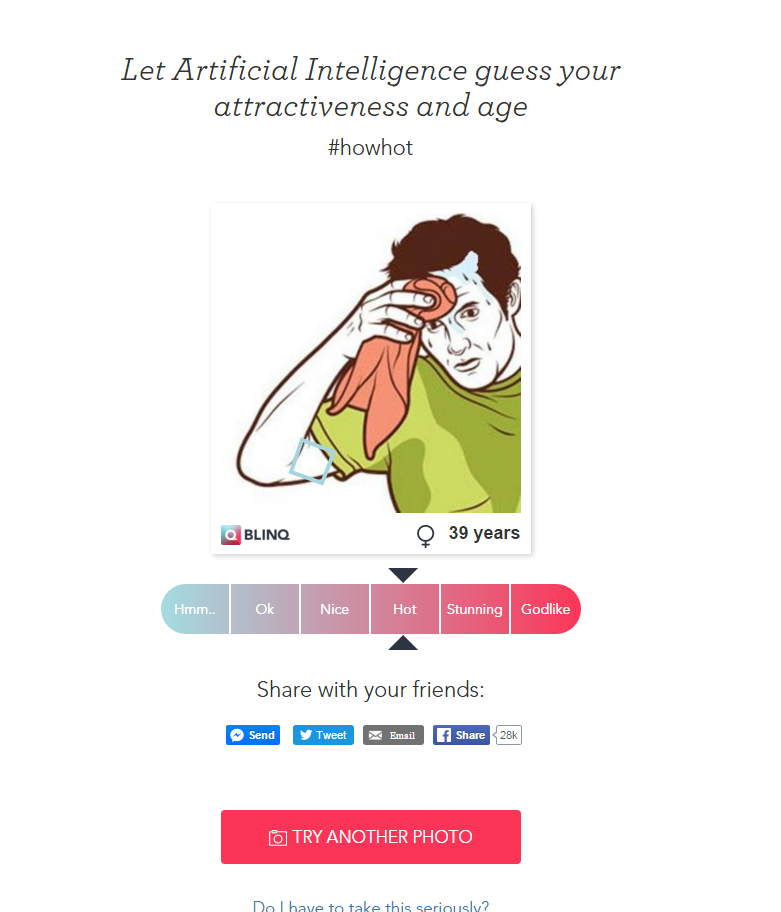Click the 28k share count bubble
781x912 pixels.
pyautogui.click(x=509, y=735)
